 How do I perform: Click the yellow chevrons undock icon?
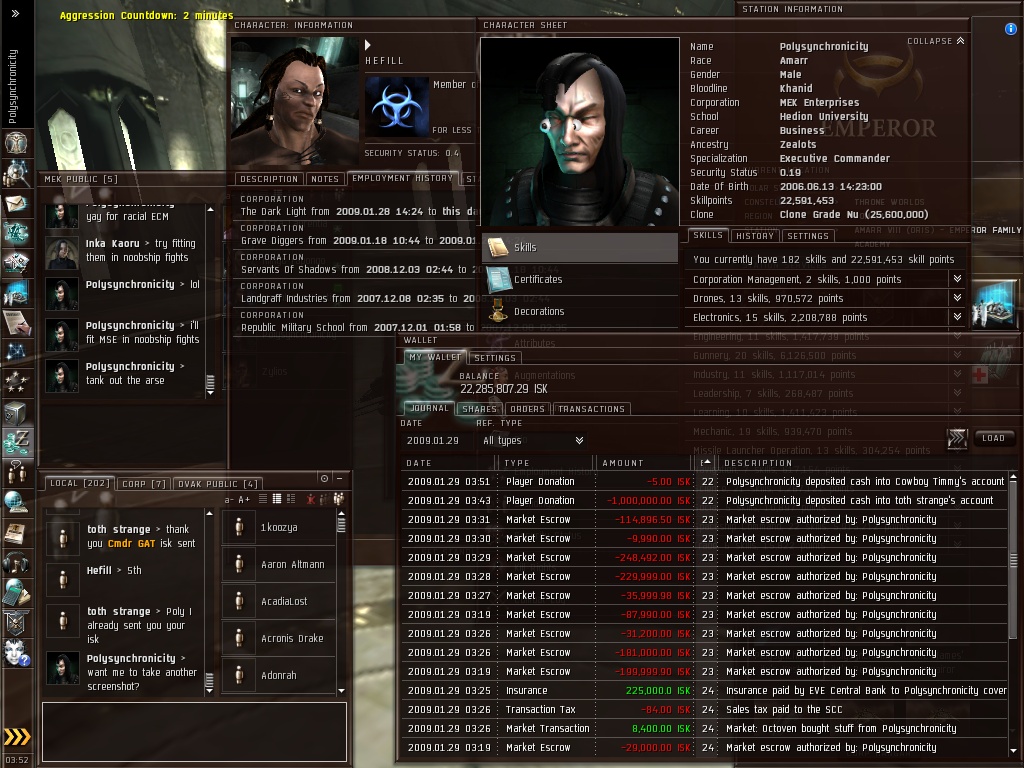click(17, 737)
